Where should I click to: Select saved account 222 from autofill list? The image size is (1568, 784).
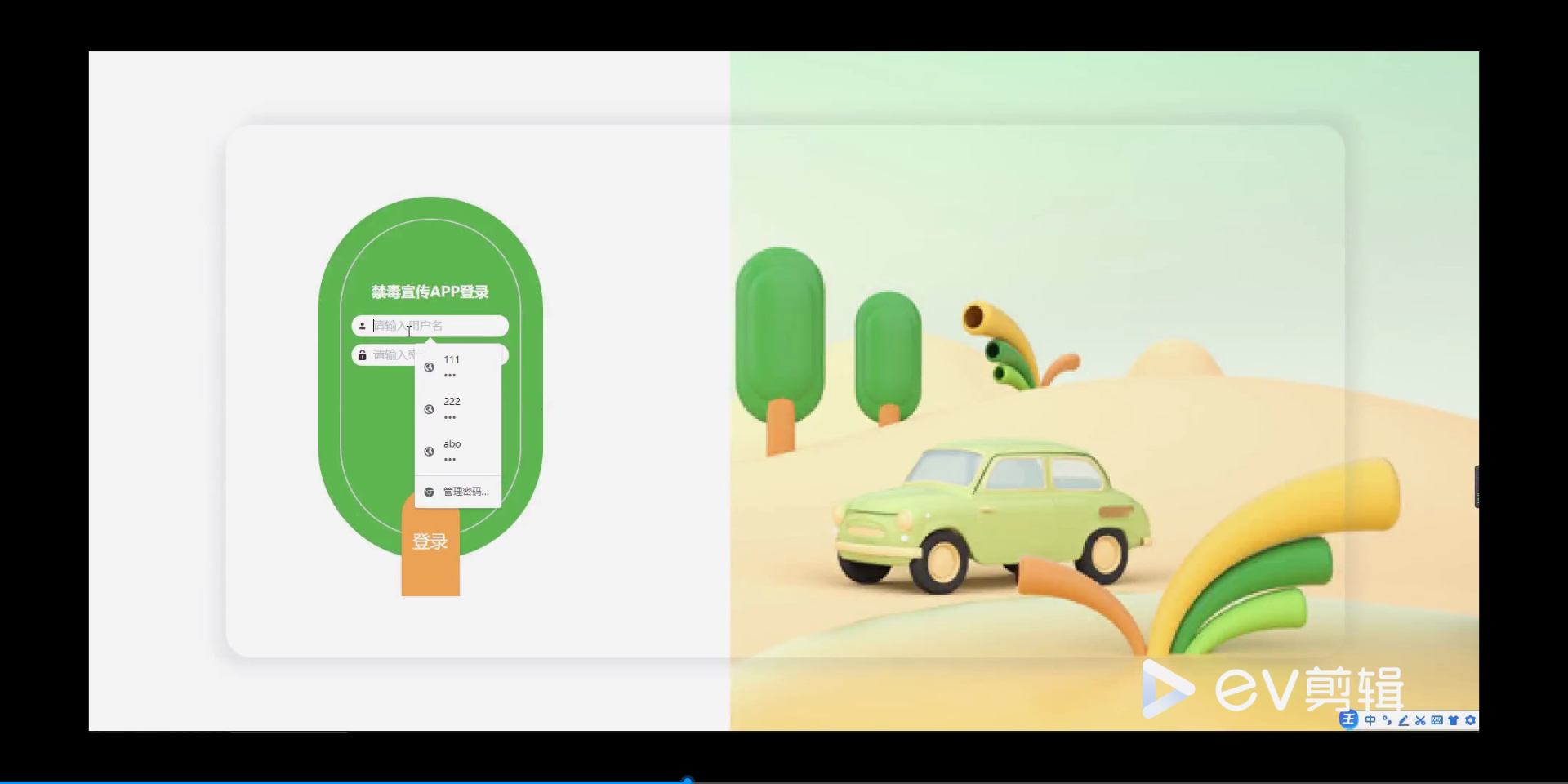[x=458, y=409]
